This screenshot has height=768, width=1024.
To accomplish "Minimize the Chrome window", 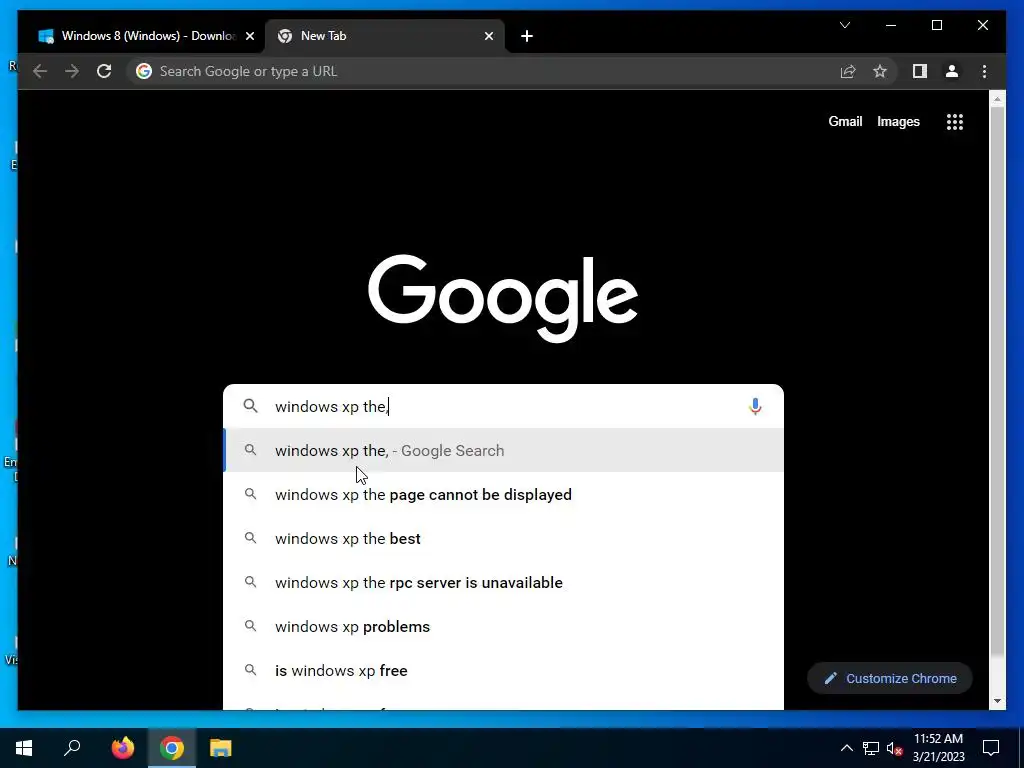I will point(891,25).
